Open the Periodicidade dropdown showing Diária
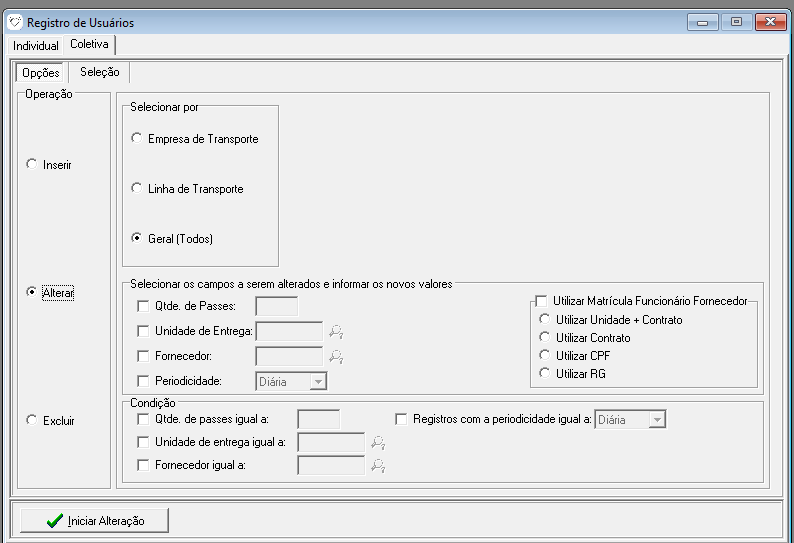This screenshot has height=543, width=794. [317, 381]
